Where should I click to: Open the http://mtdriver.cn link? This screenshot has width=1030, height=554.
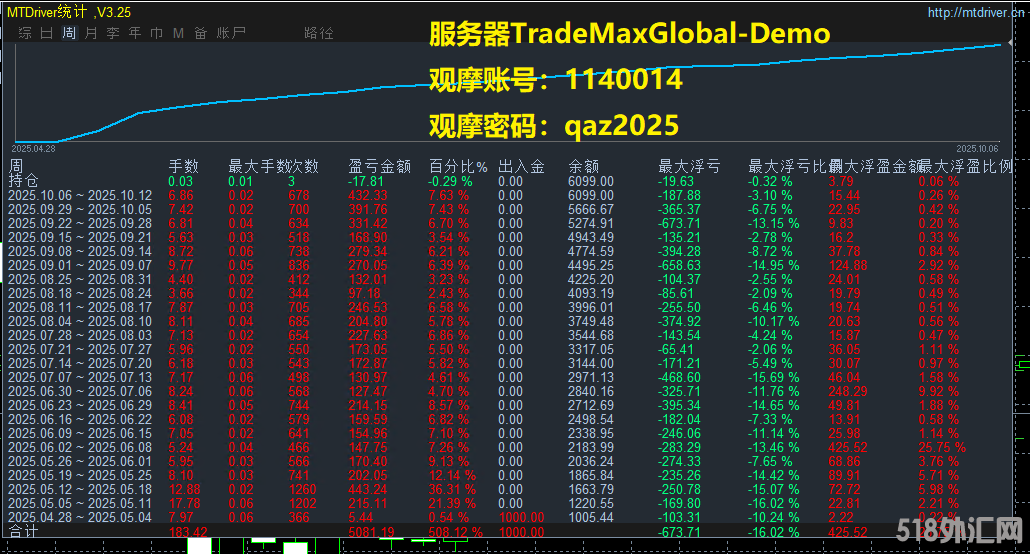click(x=975, y=12)
